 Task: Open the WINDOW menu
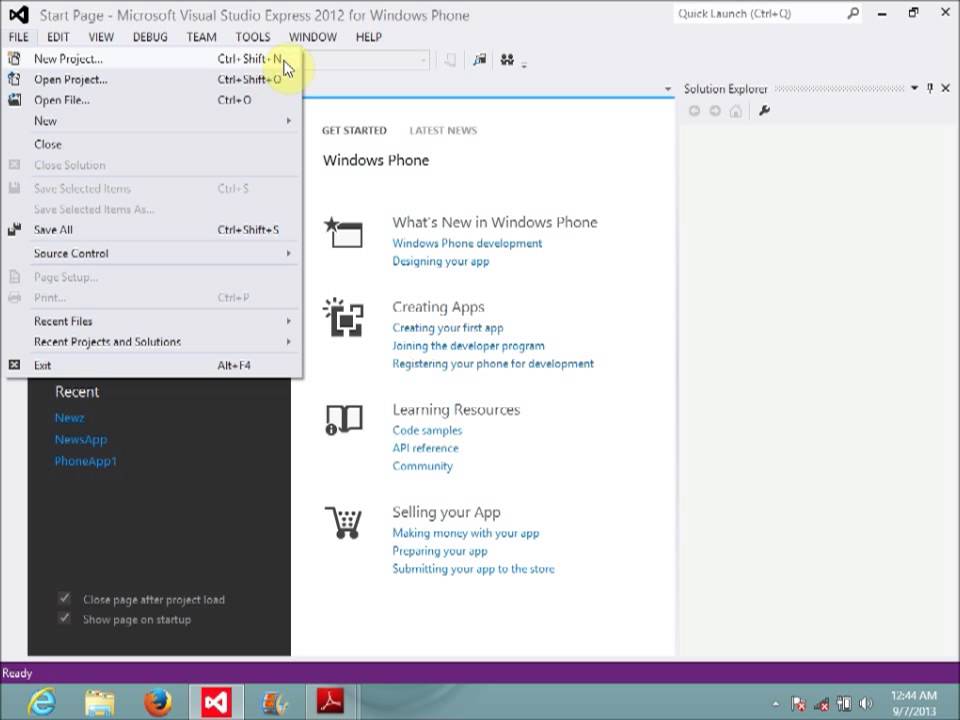point(313,37)
